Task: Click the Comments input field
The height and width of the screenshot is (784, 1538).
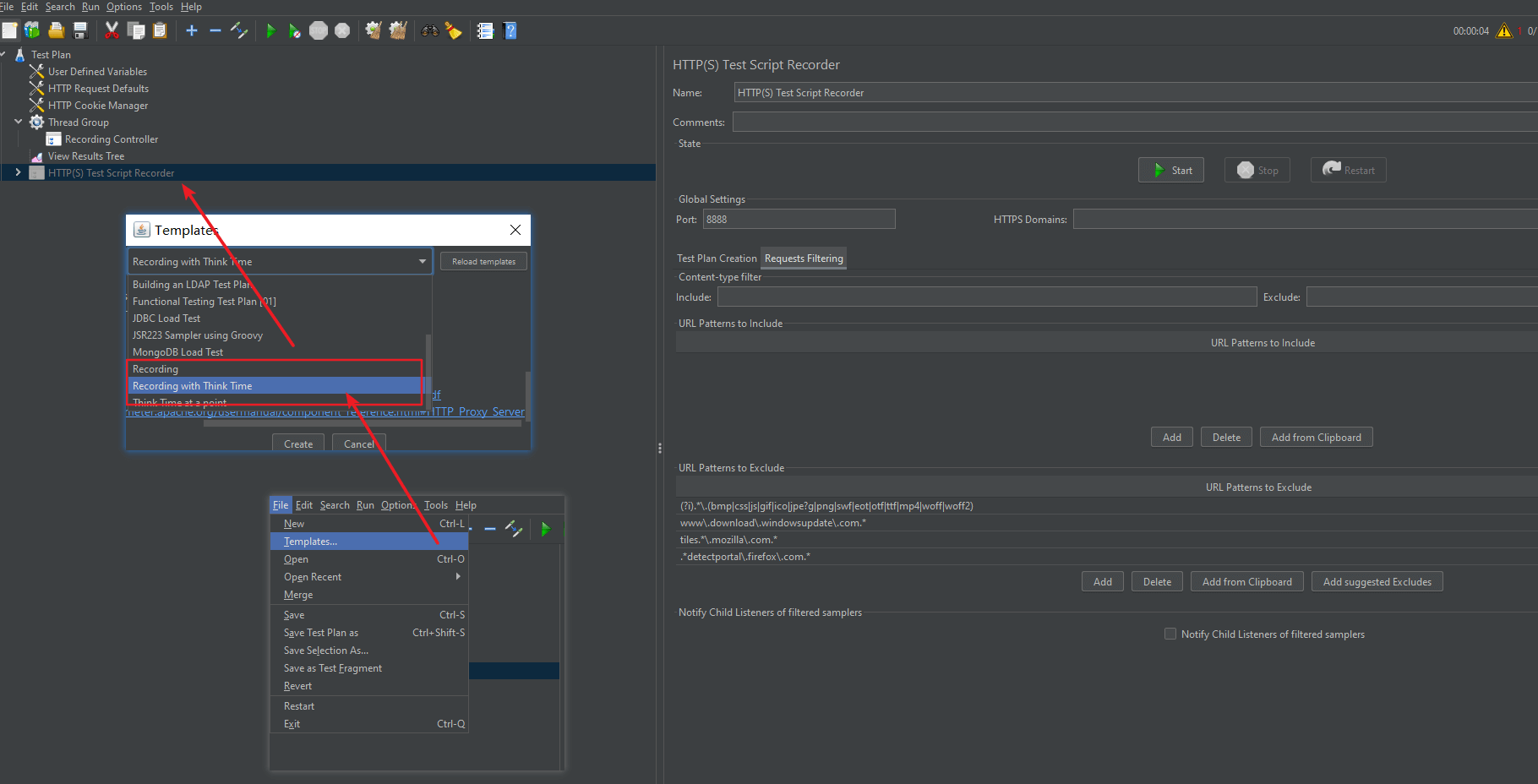Action: (1135, 122)
